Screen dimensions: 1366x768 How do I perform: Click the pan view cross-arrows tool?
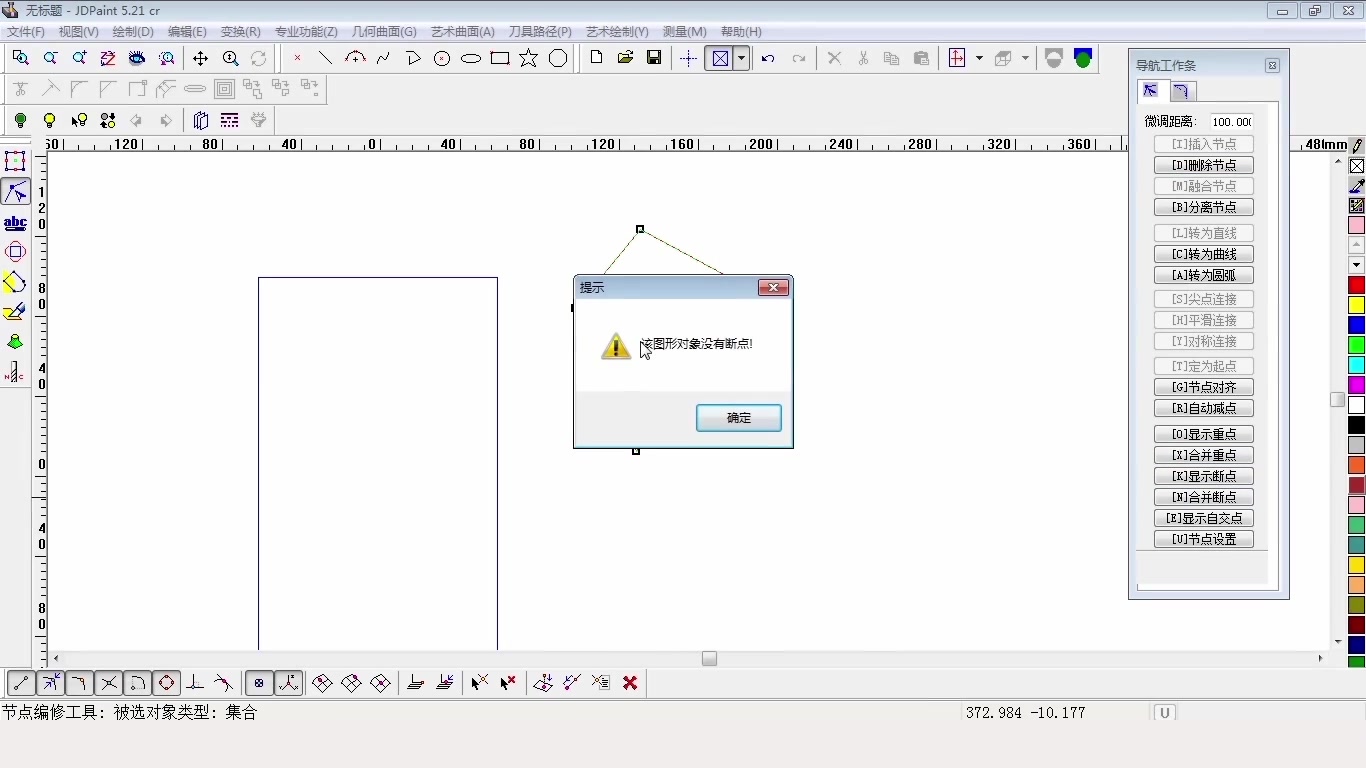pyautogui.click(x=201, y=58)
